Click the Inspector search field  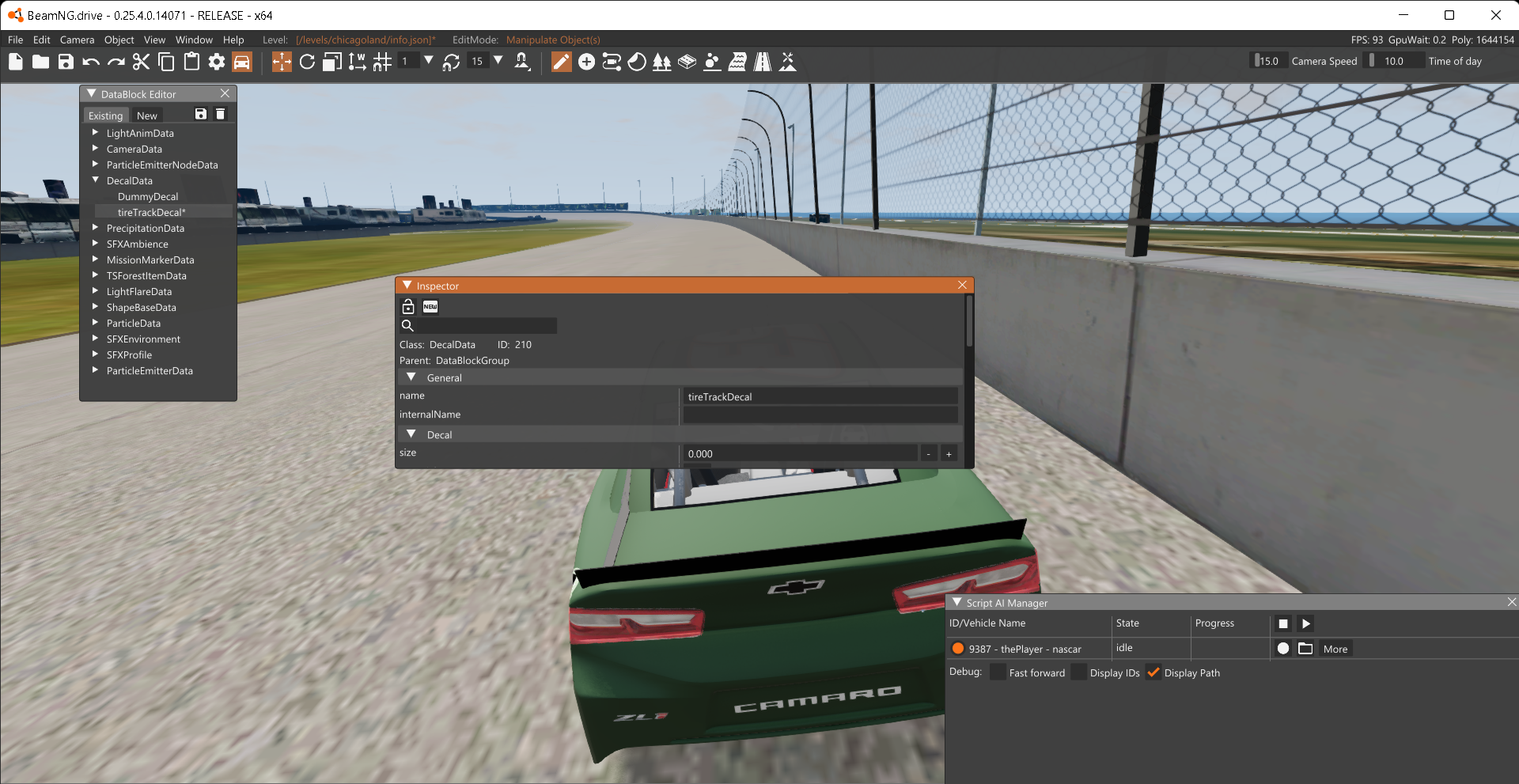tap(487, 325)
